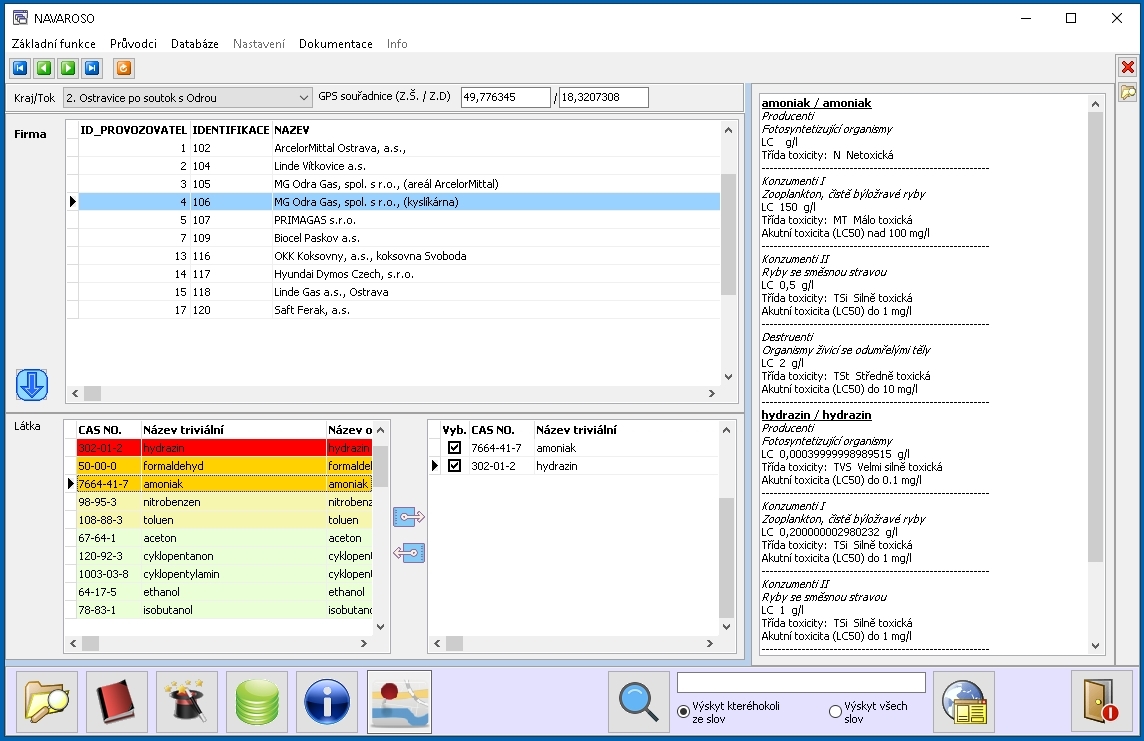Click the exit door icon
Viewport: 1144px width, 741px height.
point(1101,701)
